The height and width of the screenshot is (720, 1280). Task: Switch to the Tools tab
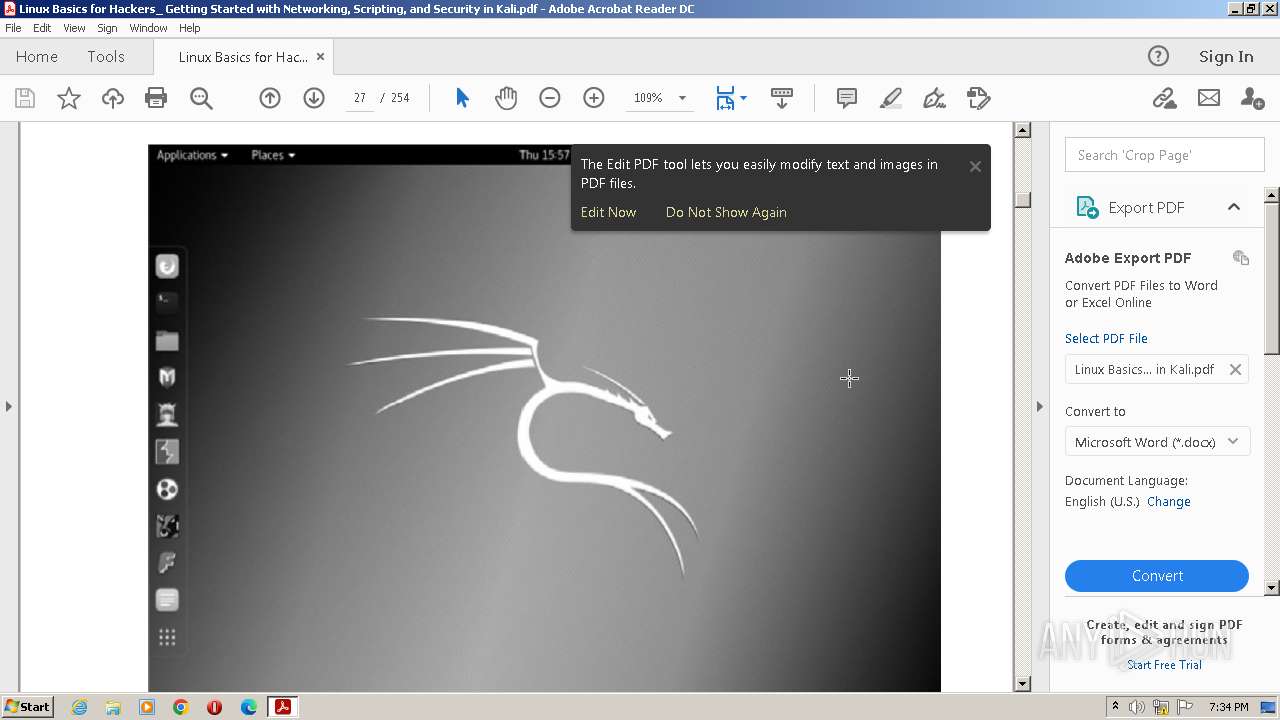tap(105, 57)
